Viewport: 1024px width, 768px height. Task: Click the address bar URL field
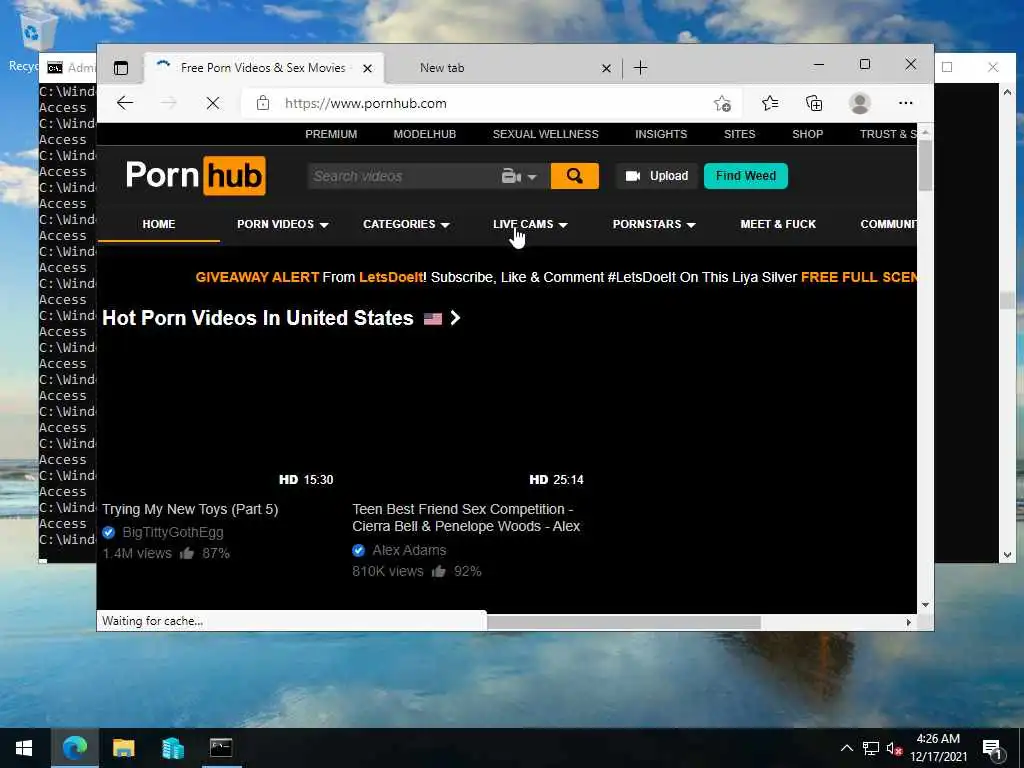point(490,103)
